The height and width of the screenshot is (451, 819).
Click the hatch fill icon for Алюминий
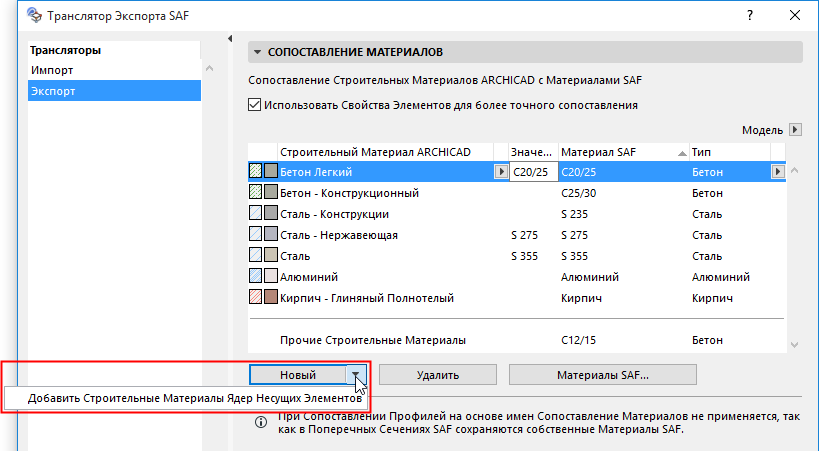[x=255, y=275]
